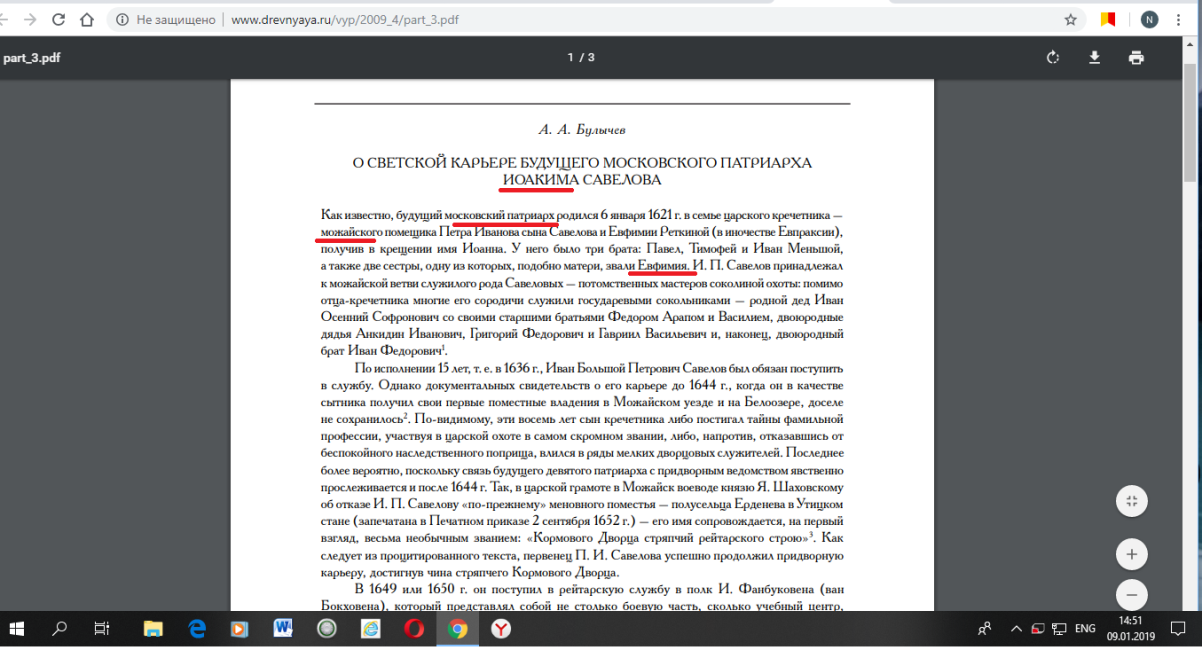Zoom in on the PDF
Screen dimensions: 1202x650
[1132, 554]
